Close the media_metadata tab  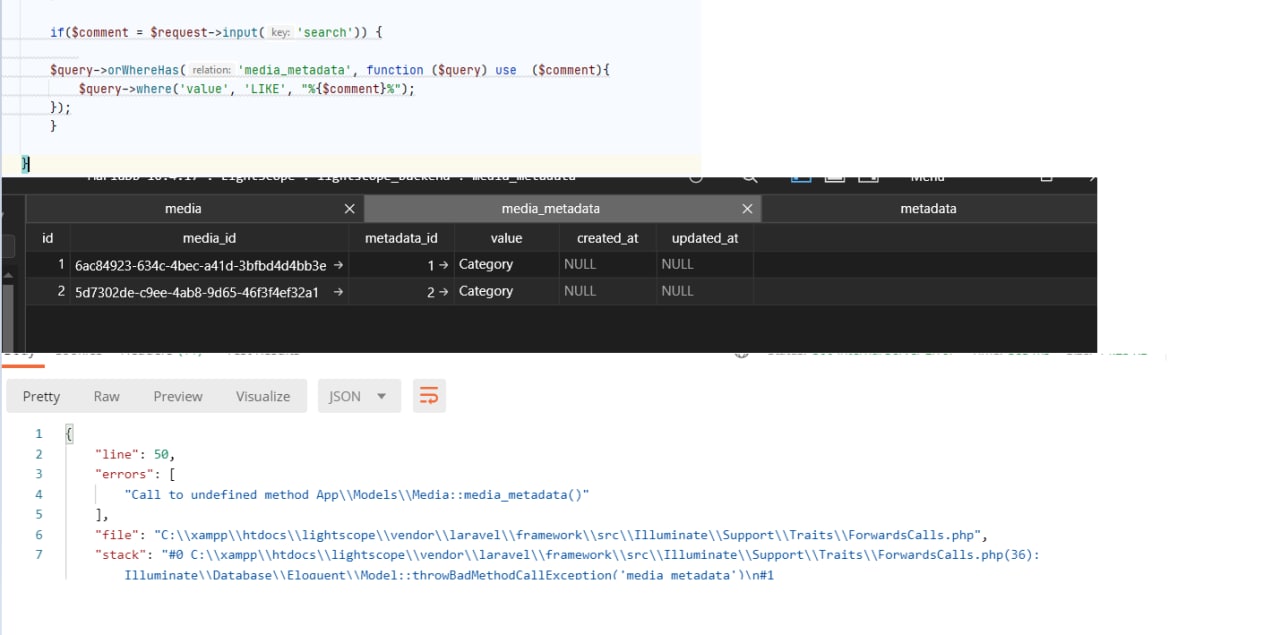(x=747, y=209)
